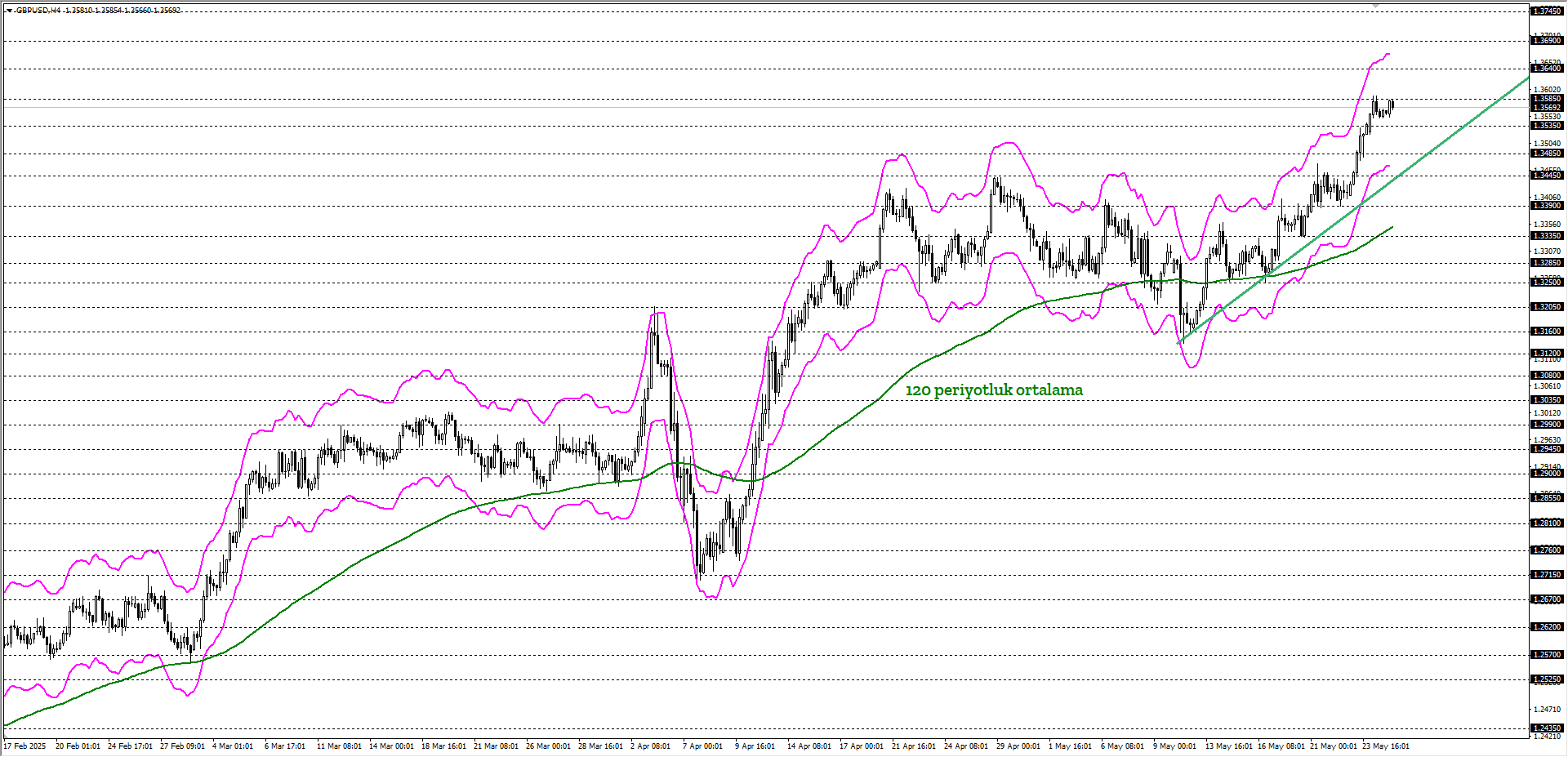Click the gray chart shift marker triangle
This screenshot has height=757, width=1568.
(1375, 7)
